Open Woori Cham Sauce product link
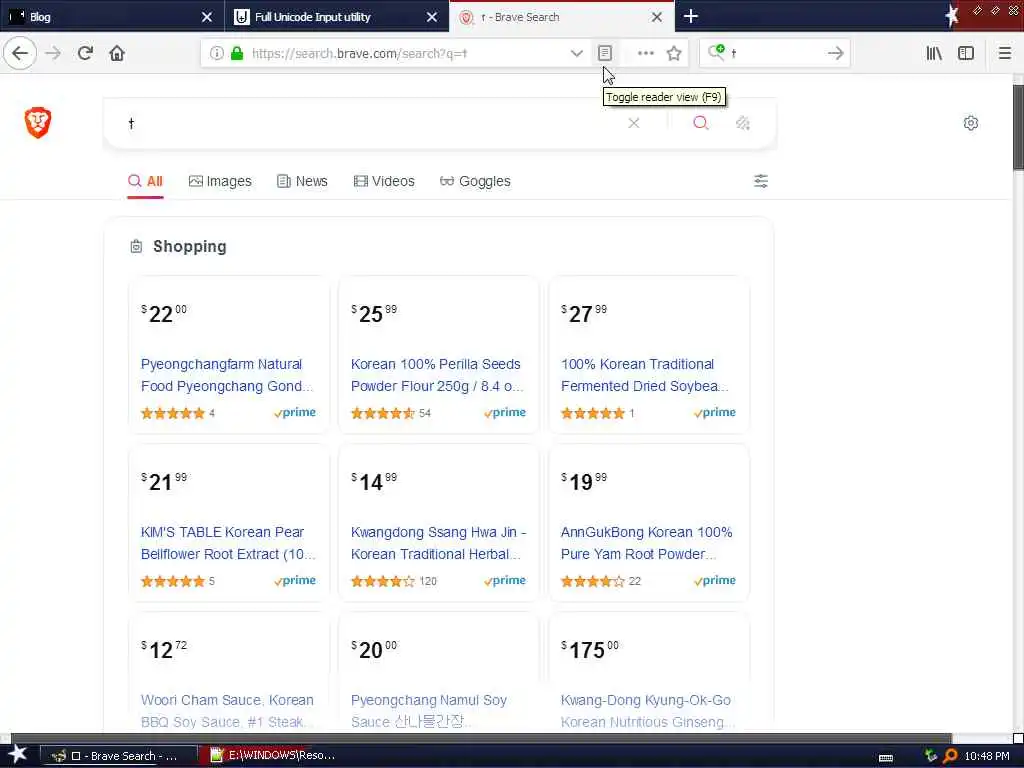 [227, 711]
